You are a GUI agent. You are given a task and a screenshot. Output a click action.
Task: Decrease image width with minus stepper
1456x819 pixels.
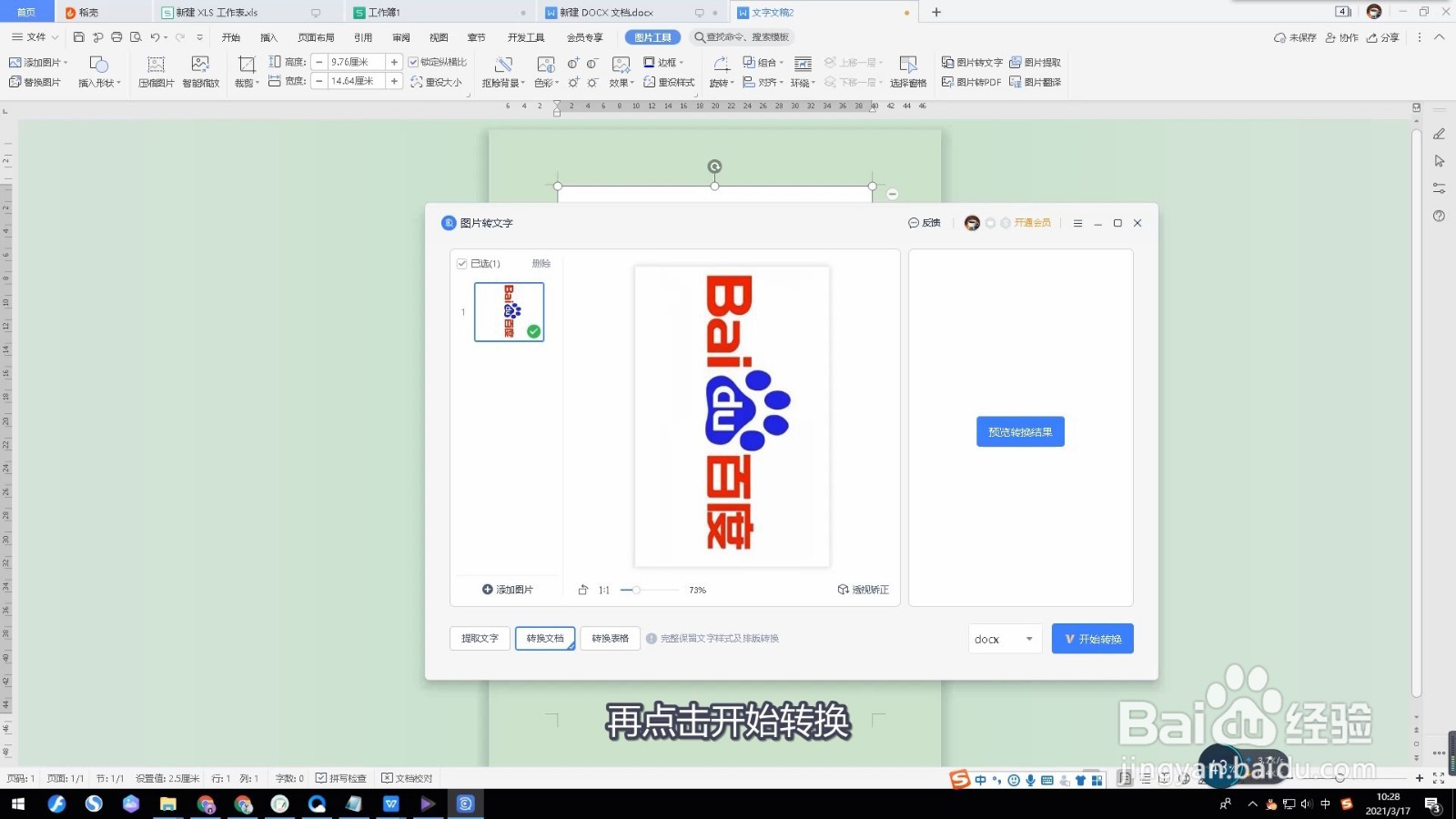click(x=319, y=81)
